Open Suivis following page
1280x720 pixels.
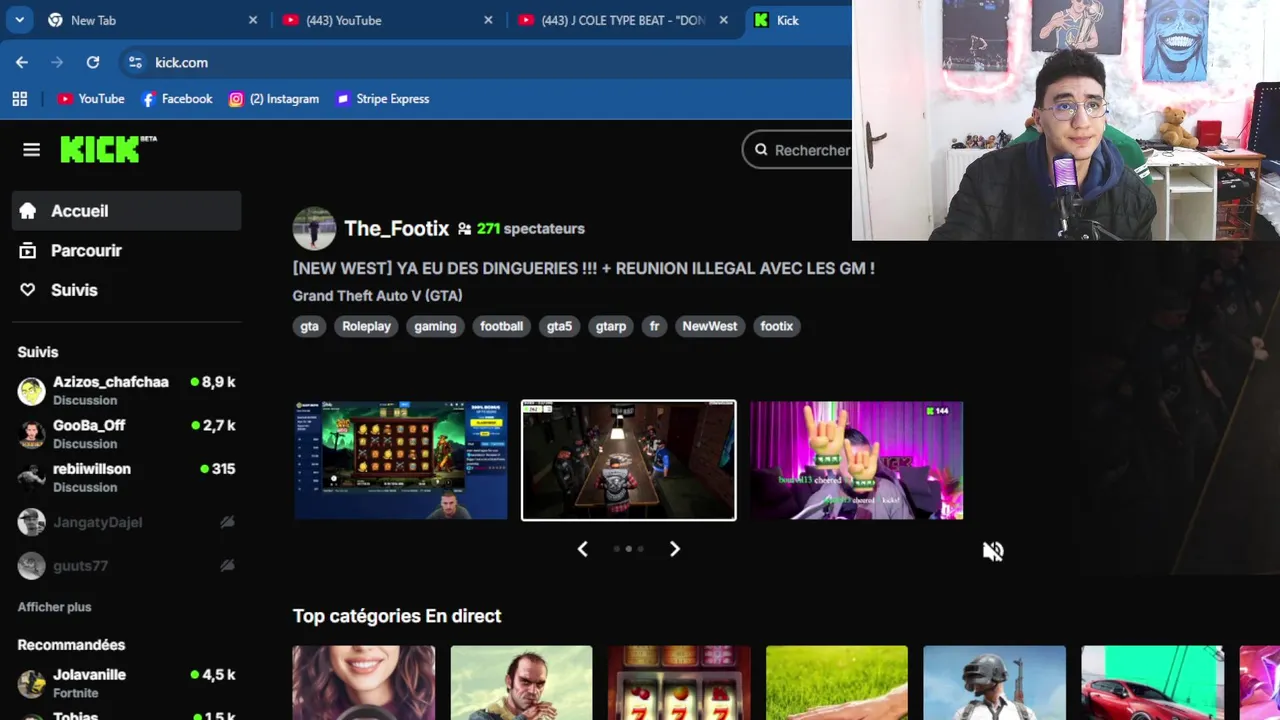126,290
